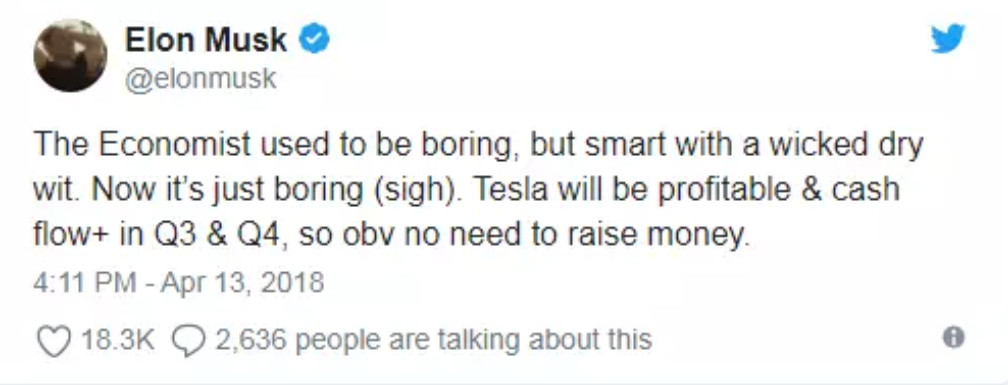
Task: Click the phrase 'Q3 & Q4' in the tweet
Action: coord(217,236)
